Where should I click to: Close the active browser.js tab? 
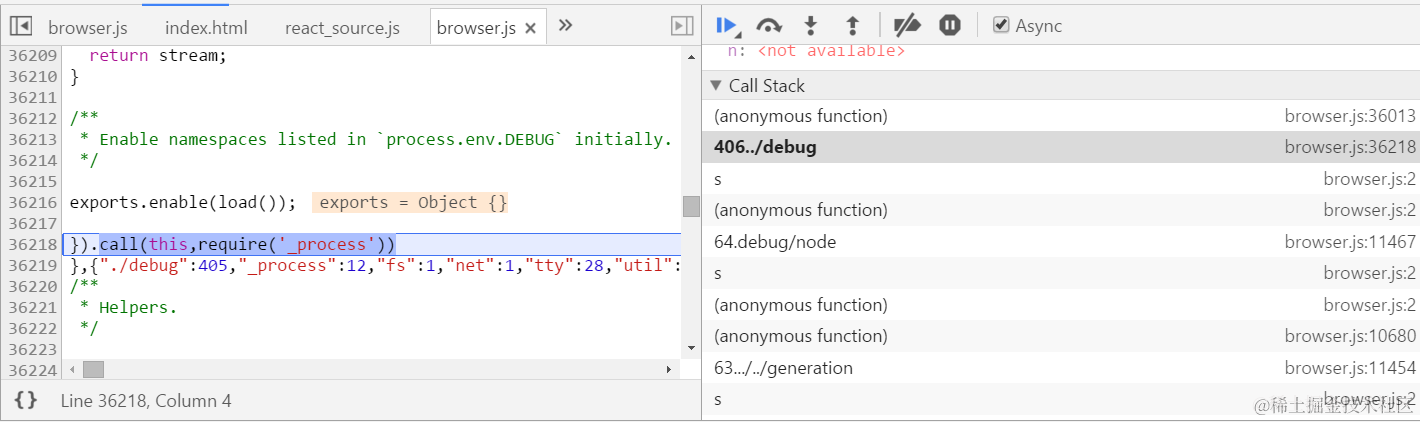531,28
